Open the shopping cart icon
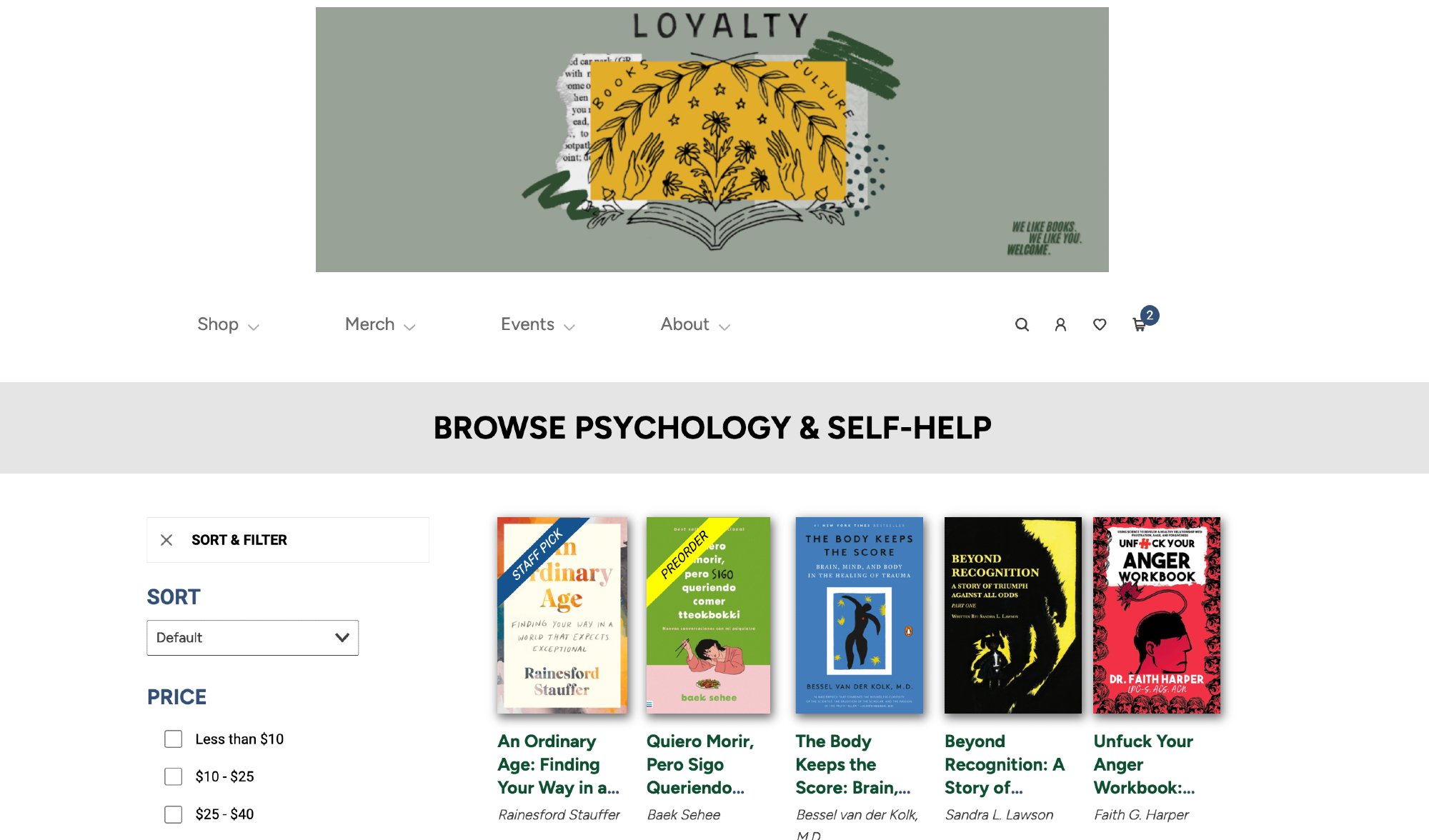The image size is (1429, 840). (1140, 326)
